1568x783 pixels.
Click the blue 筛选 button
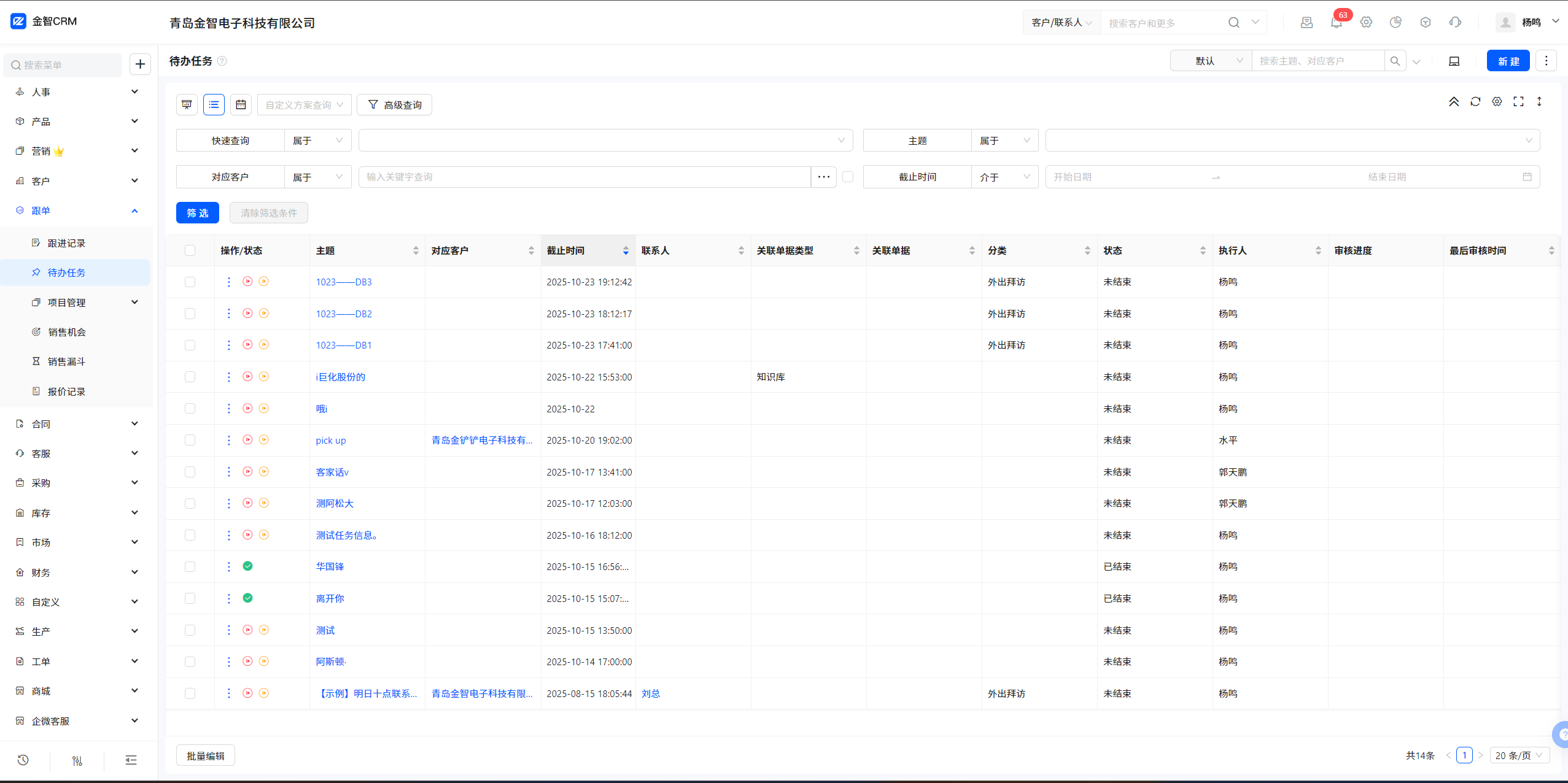click(197, 213)
